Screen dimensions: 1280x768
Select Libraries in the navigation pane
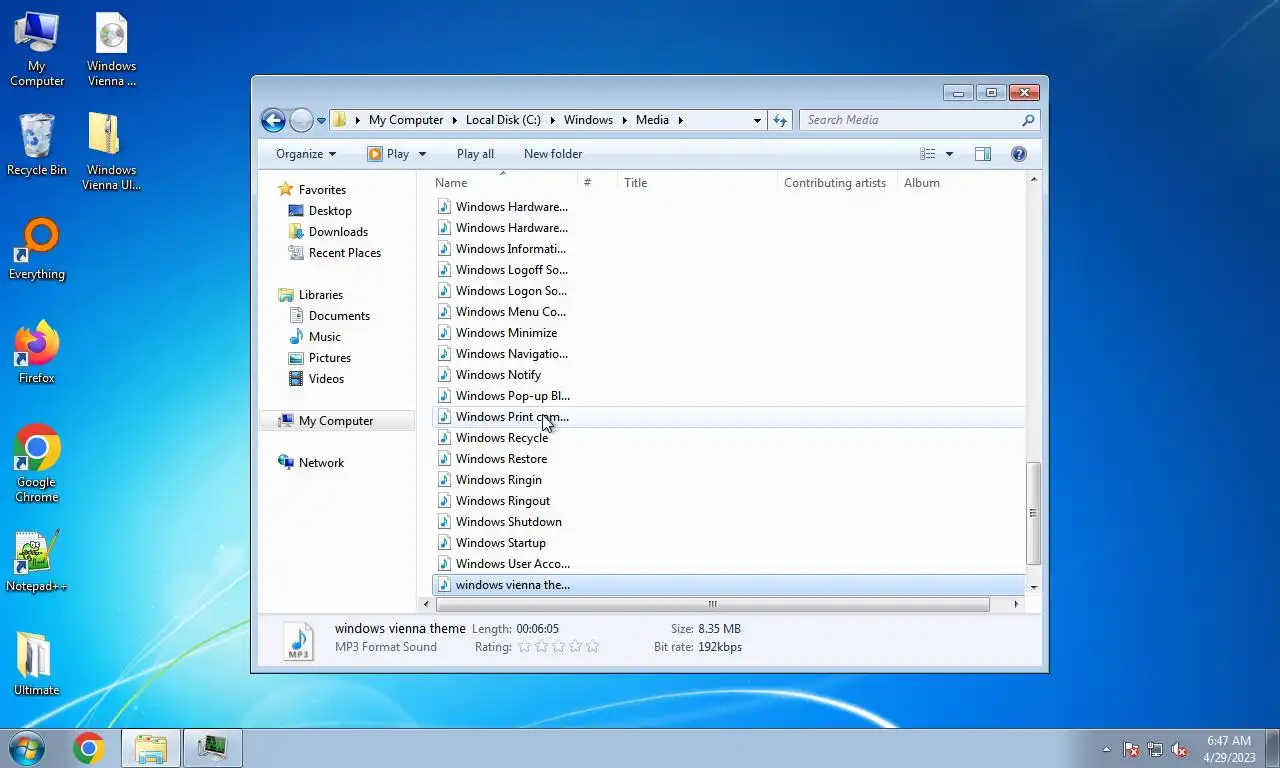pyautogui.click(x=321, y=295)
